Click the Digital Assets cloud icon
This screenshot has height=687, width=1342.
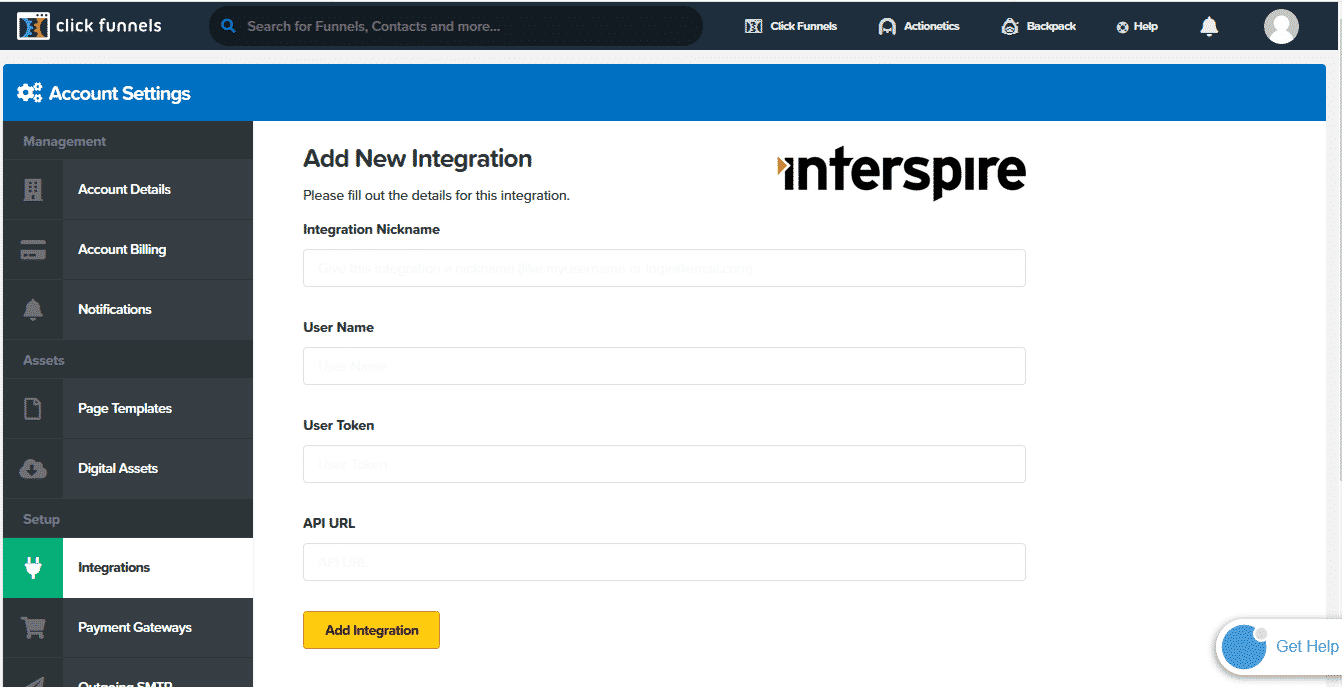(33, 468)
